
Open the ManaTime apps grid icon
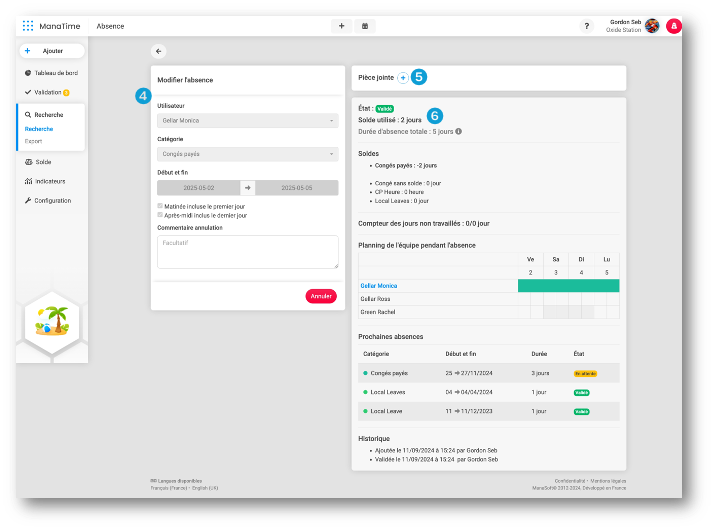click(x=28, y=26)
